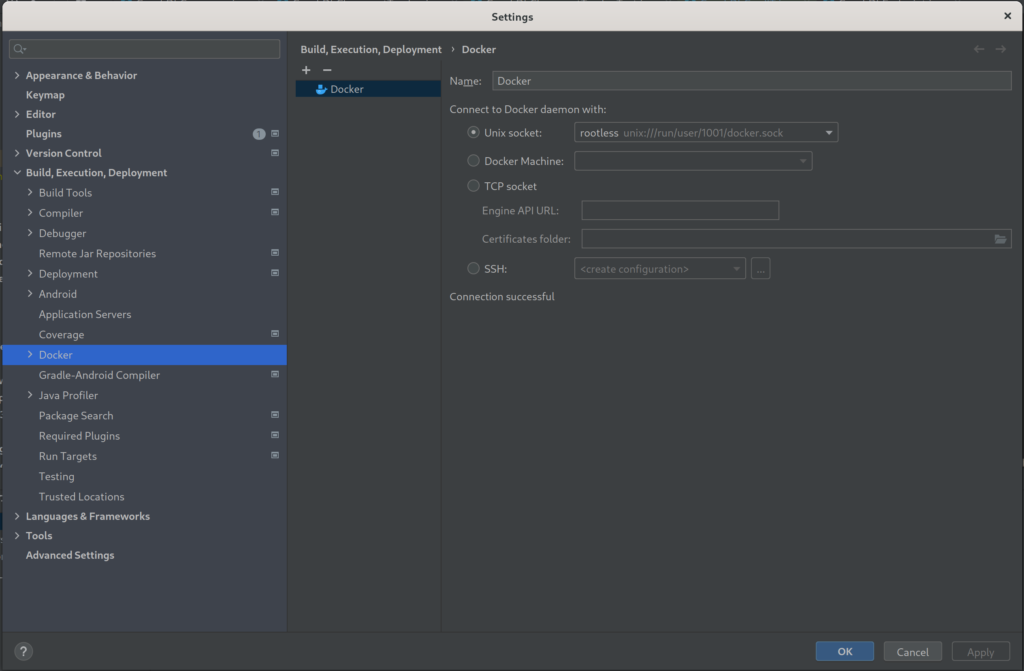Open Application Servers settings
Image resolution: width=1024 pixels, height=671 pixels.
(85, 314)
